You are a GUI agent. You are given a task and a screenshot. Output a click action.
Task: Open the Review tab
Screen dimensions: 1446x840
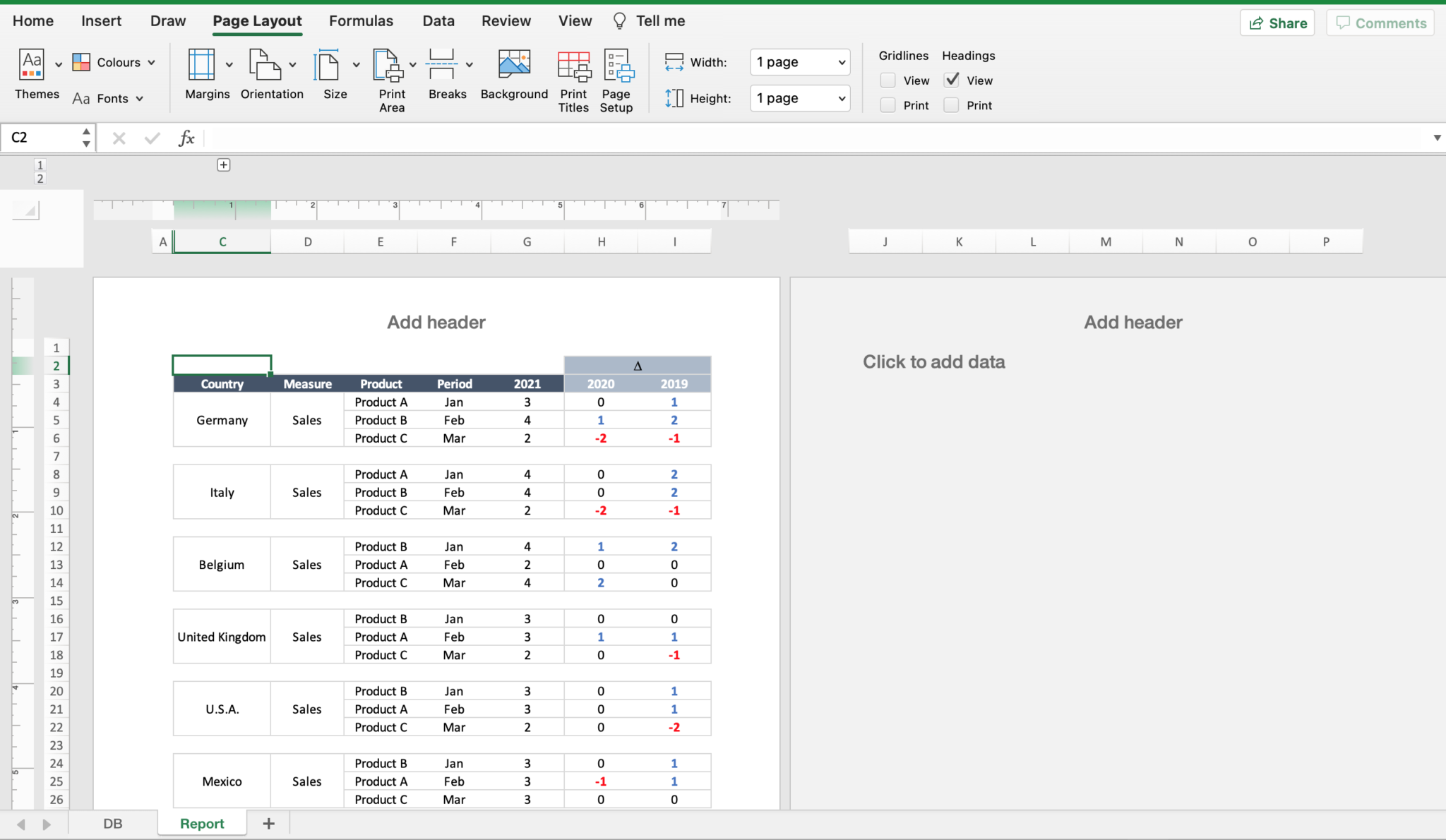tap(506, 20)
